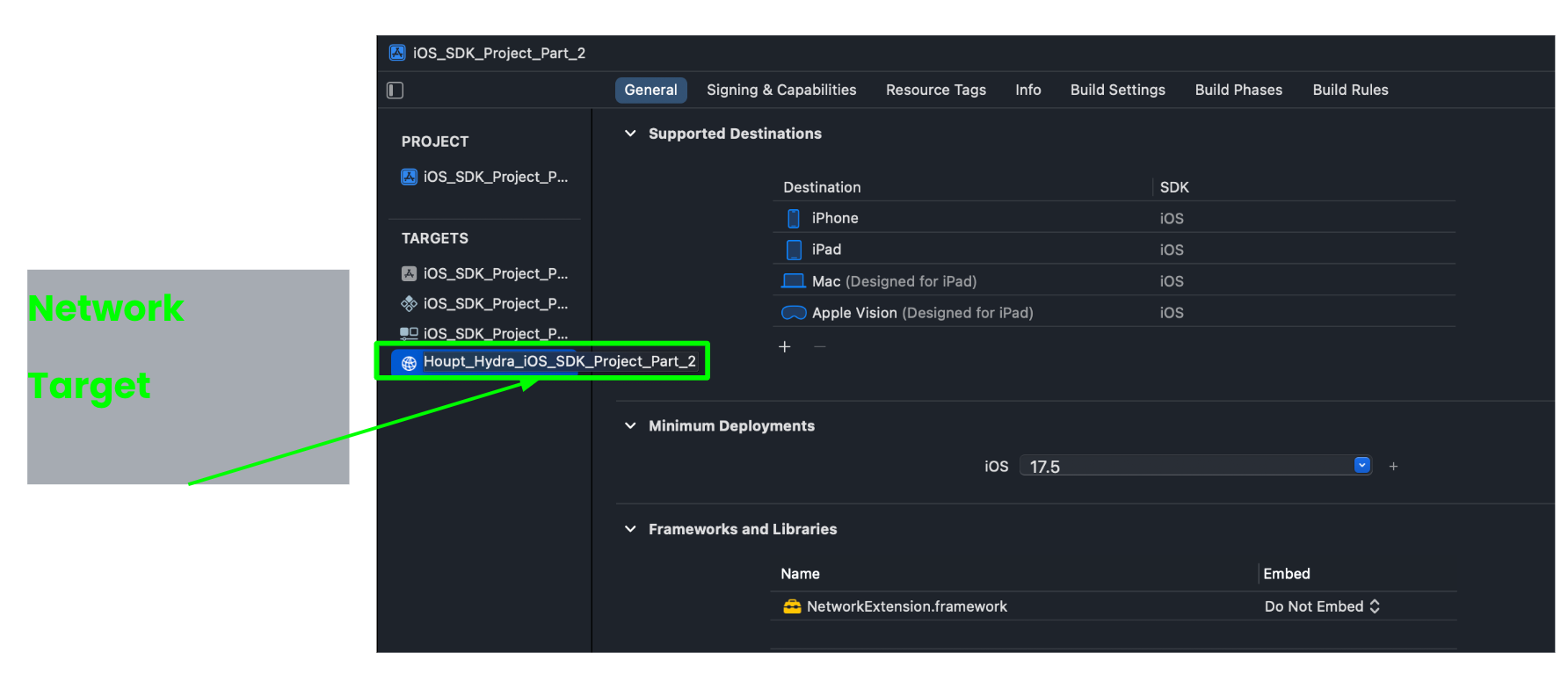Switch to the Info tab

pos(1028,90)
